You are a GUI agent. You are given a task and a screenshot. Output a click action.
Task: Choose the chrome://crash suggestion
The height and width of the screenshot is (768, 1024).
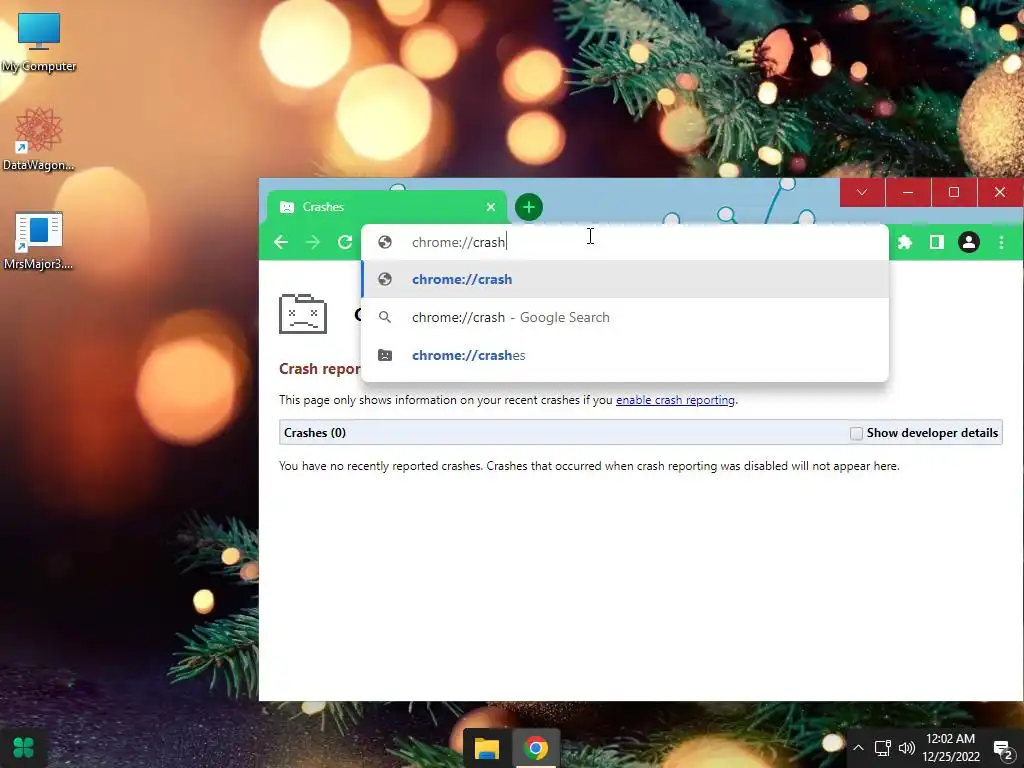pos(625,280)
